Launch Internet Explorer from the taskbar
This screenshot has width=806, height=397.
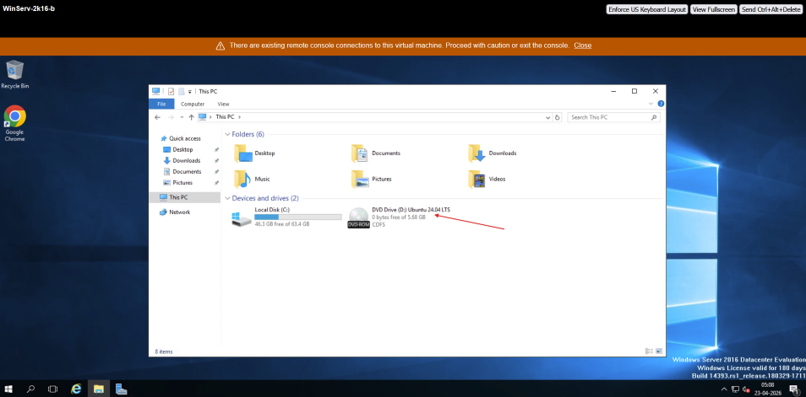pyautogui.click(x=76, y=389)
